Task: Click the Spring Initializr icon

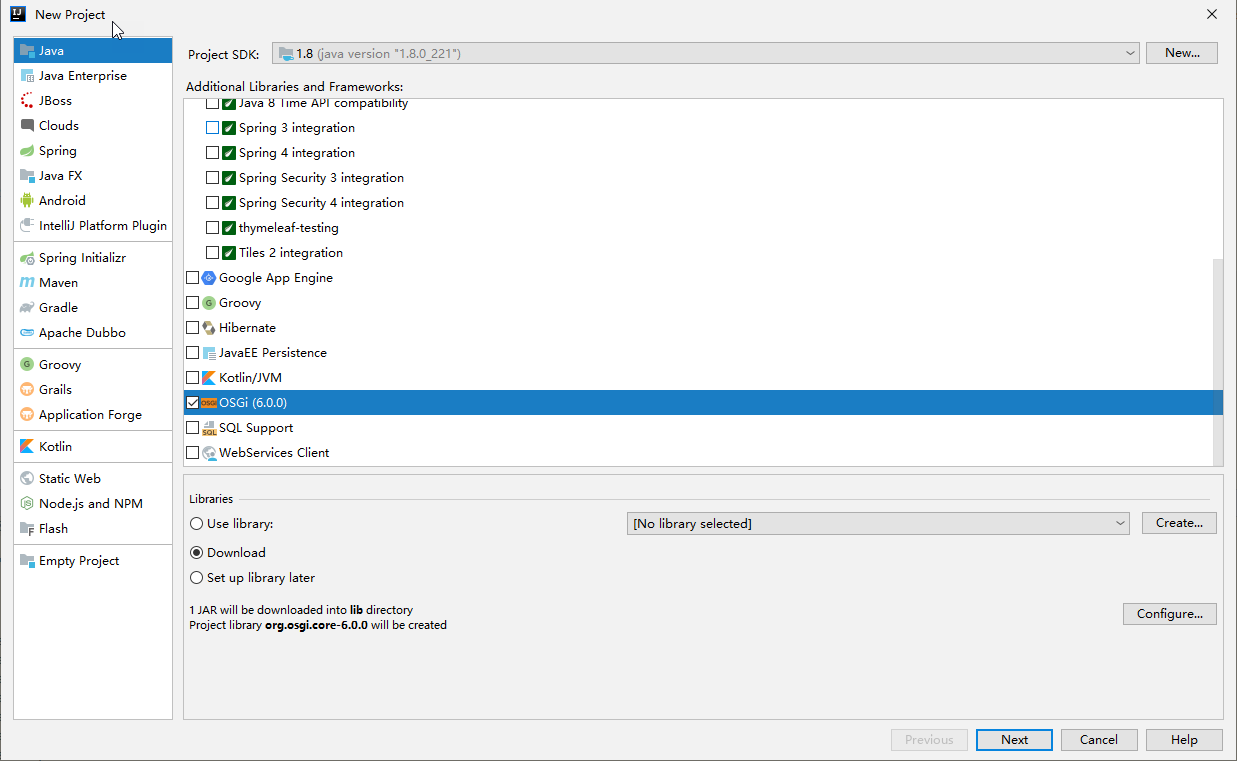Action: 27,258
